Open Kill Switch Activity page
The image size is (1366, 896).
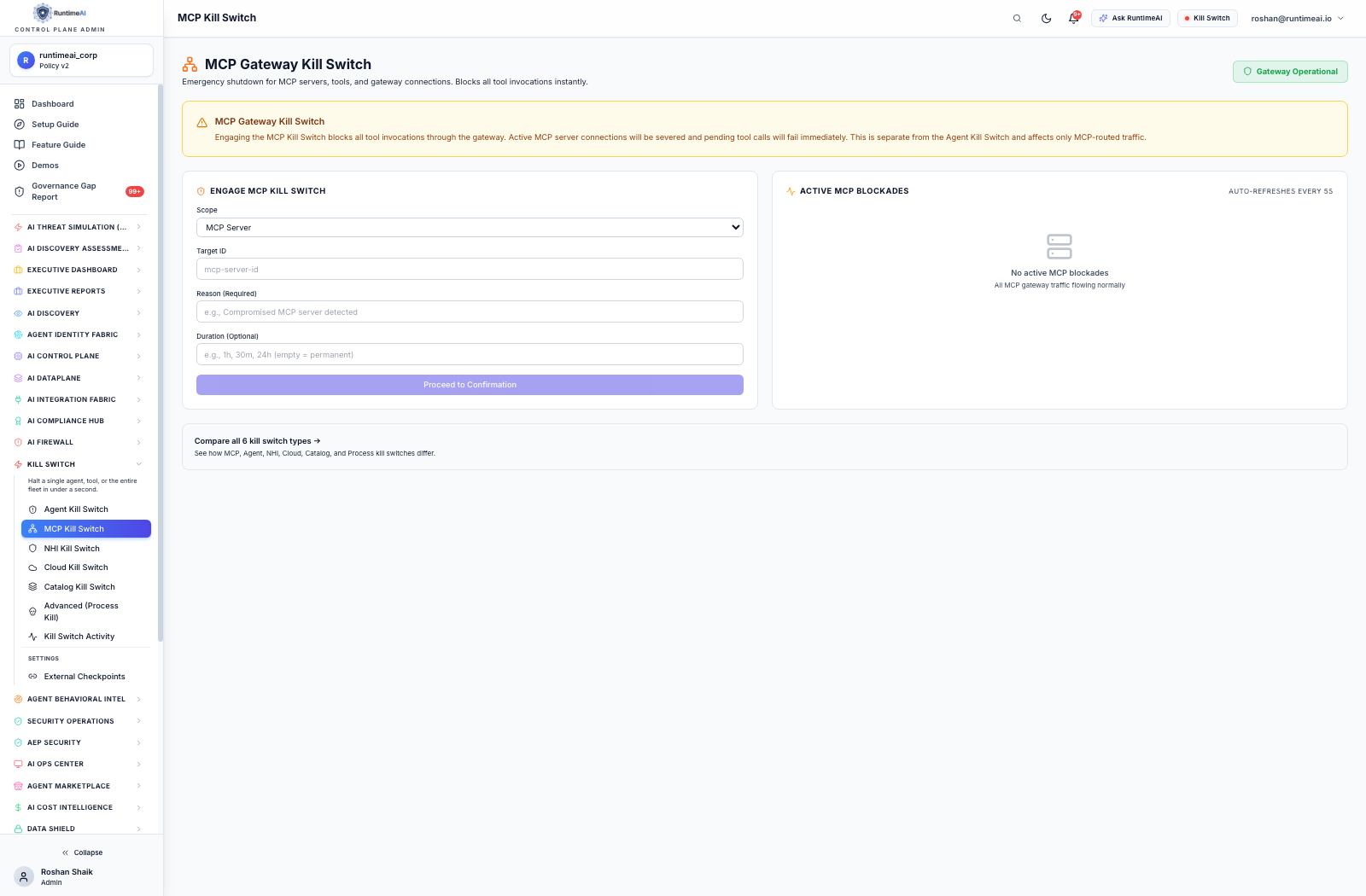pos(86,637)
